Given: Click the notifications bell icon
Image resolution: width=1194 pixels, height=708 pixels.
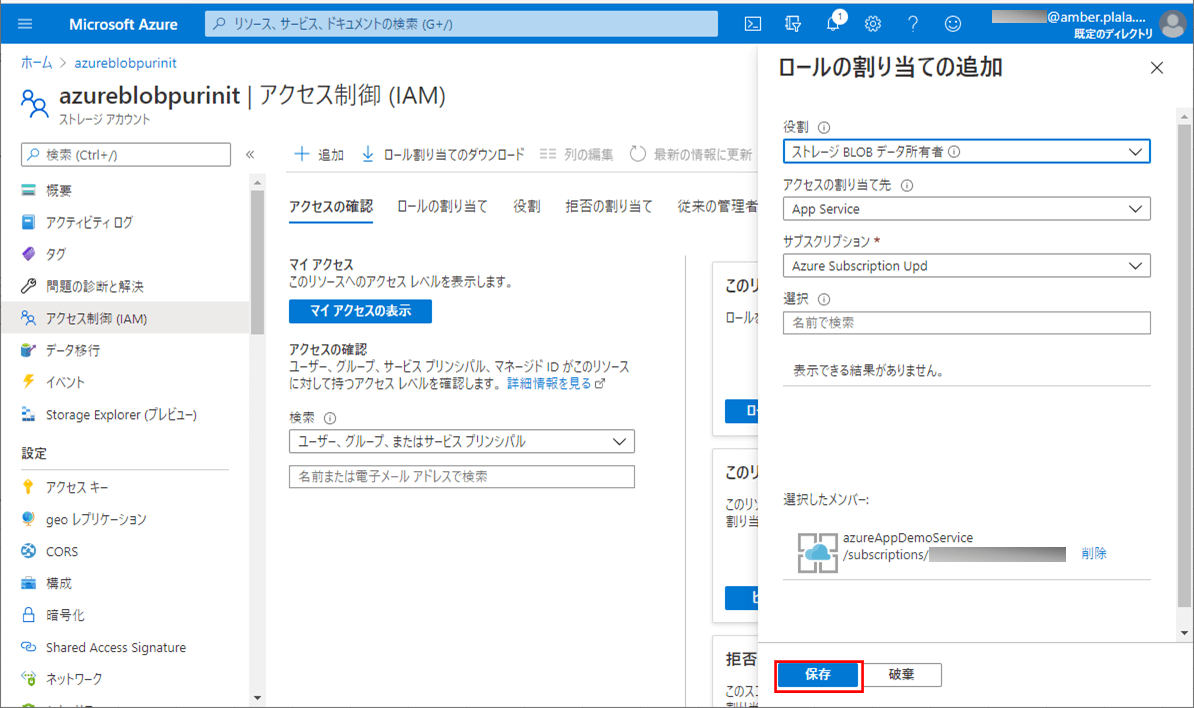Looking at the screenshot, I should pyautogui.click(x=833, y=24).
